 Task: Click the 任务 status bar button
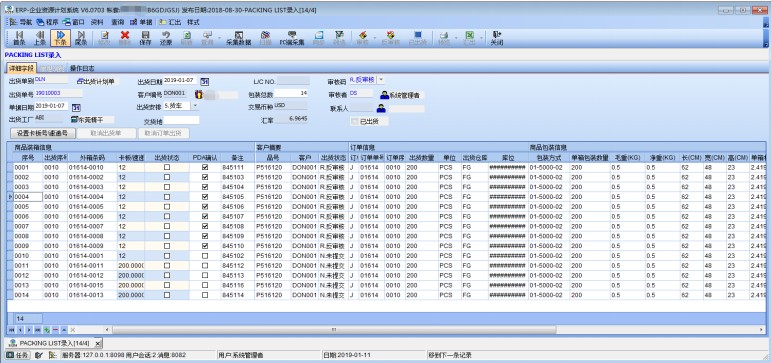click(x=18, y=354)
